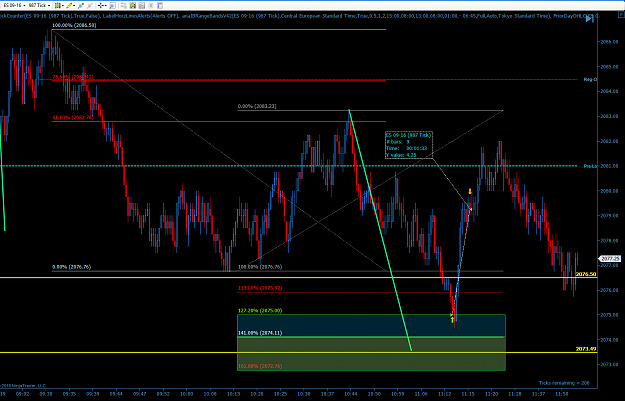
Task: Click the 113.00% (2075.92) extension label
Action: [260, 288]
